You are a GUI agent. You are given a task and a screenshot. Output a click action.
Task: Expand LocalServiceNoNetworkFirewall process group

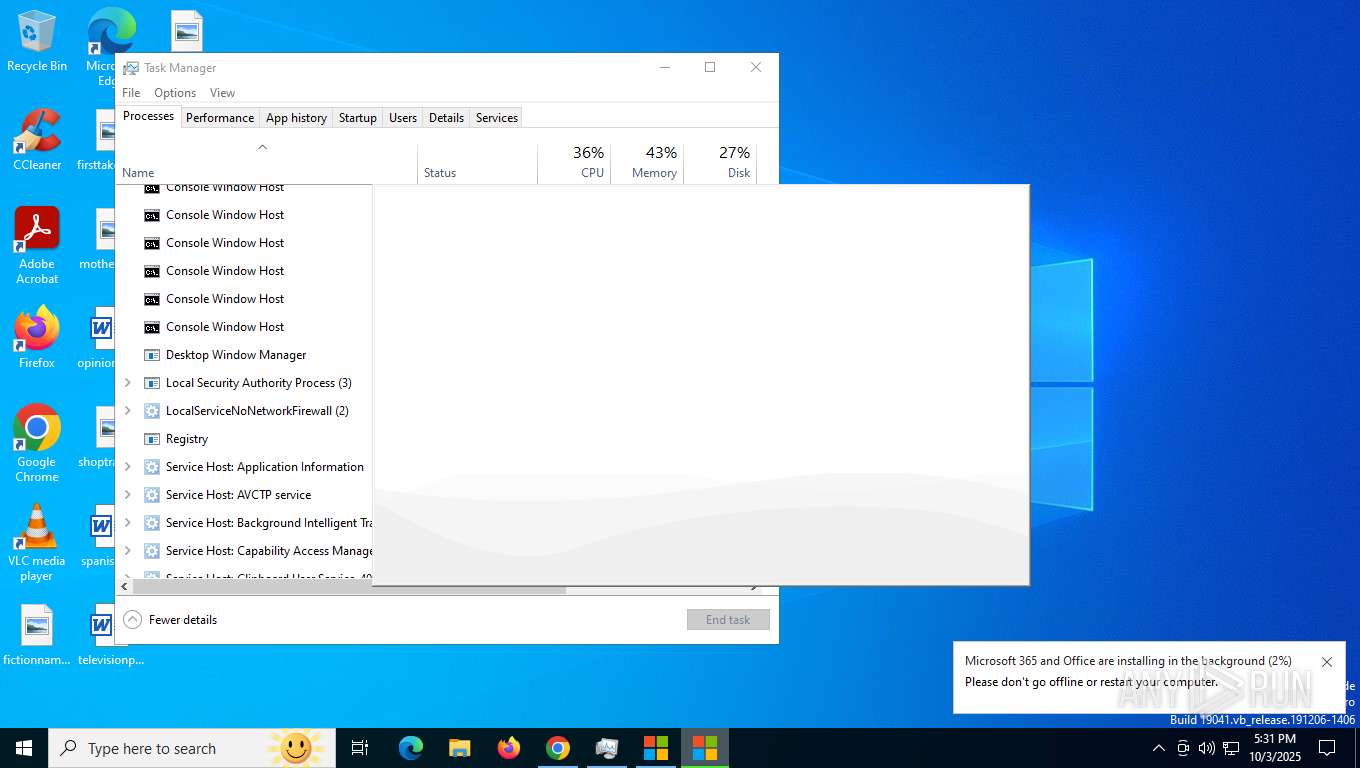(127, 411)
